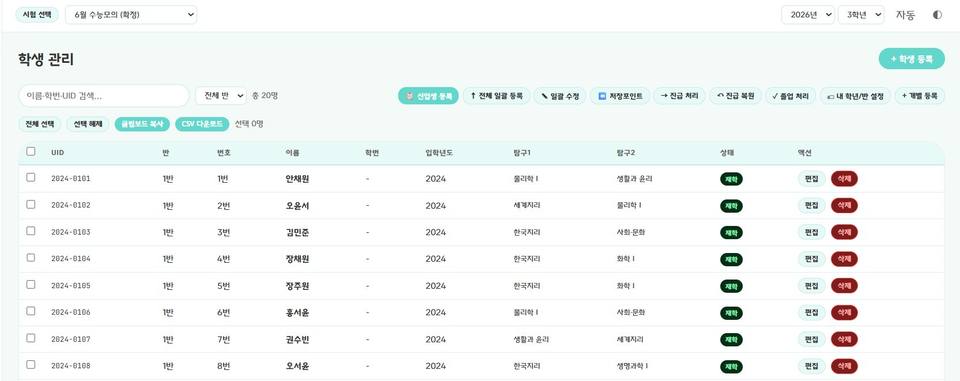
Task: Open the 6월 수능모의 exam dropdown
Action: click(131, 15)
